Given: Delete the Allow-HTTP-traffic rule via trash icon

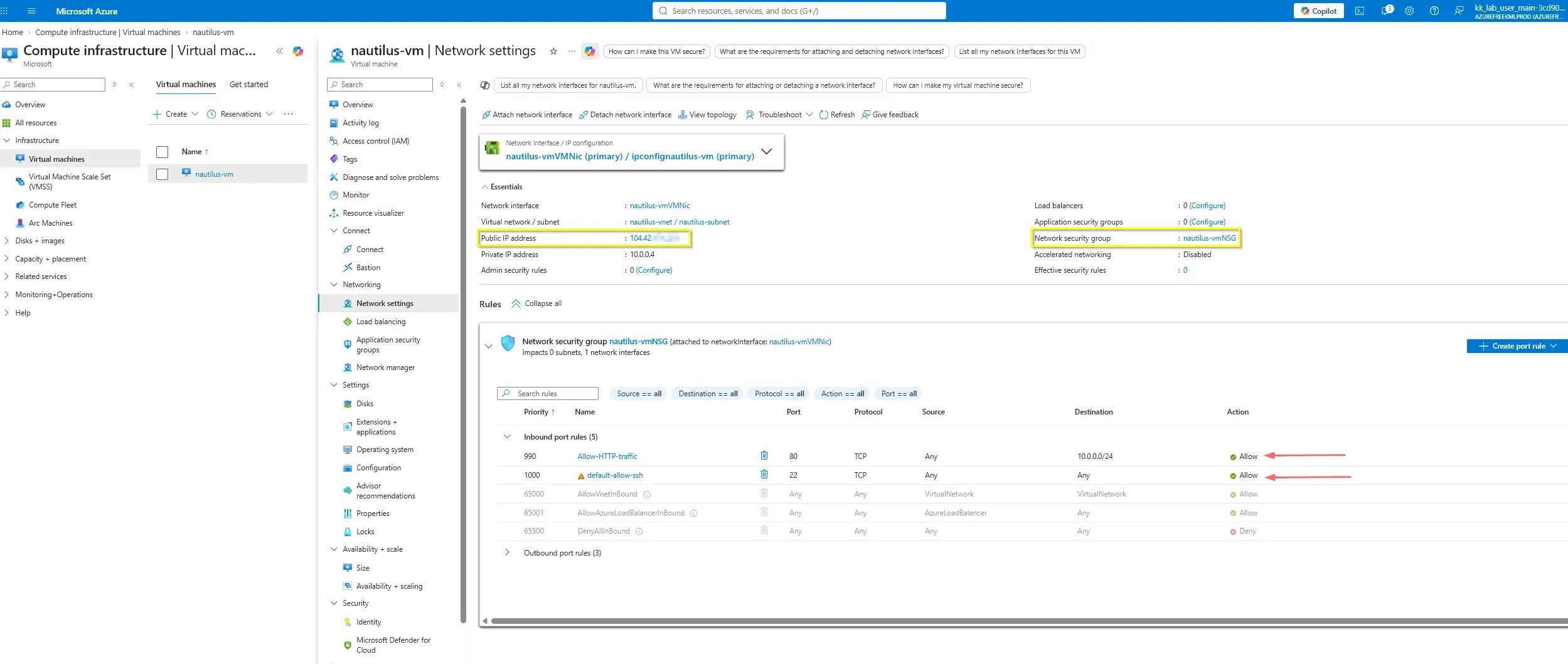Looking at the screenshot, I should (764, 456).
